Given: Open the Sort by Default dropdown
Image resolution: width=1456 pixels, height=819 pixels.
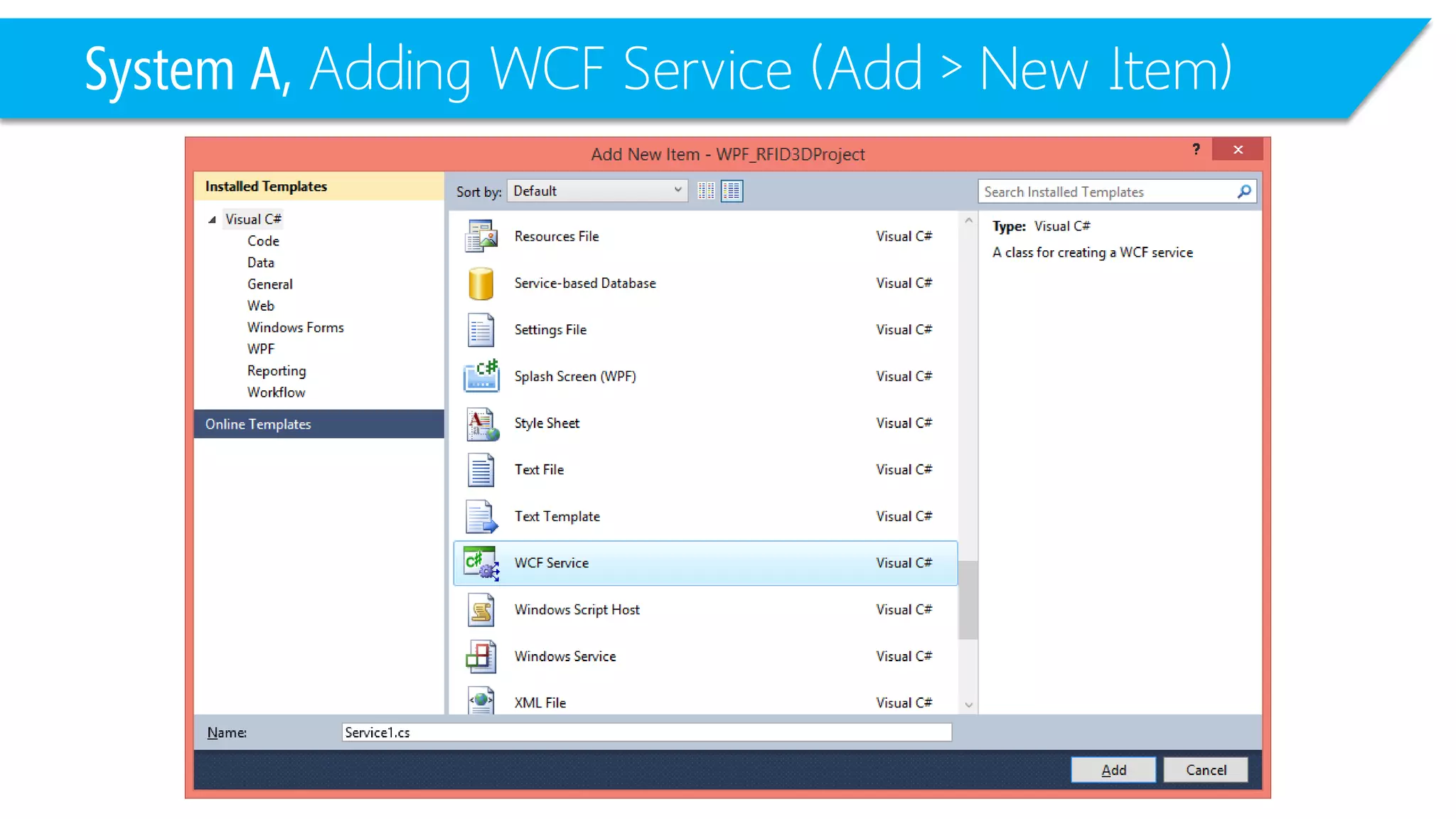Looking at the screenshot, I should point(597,191).
